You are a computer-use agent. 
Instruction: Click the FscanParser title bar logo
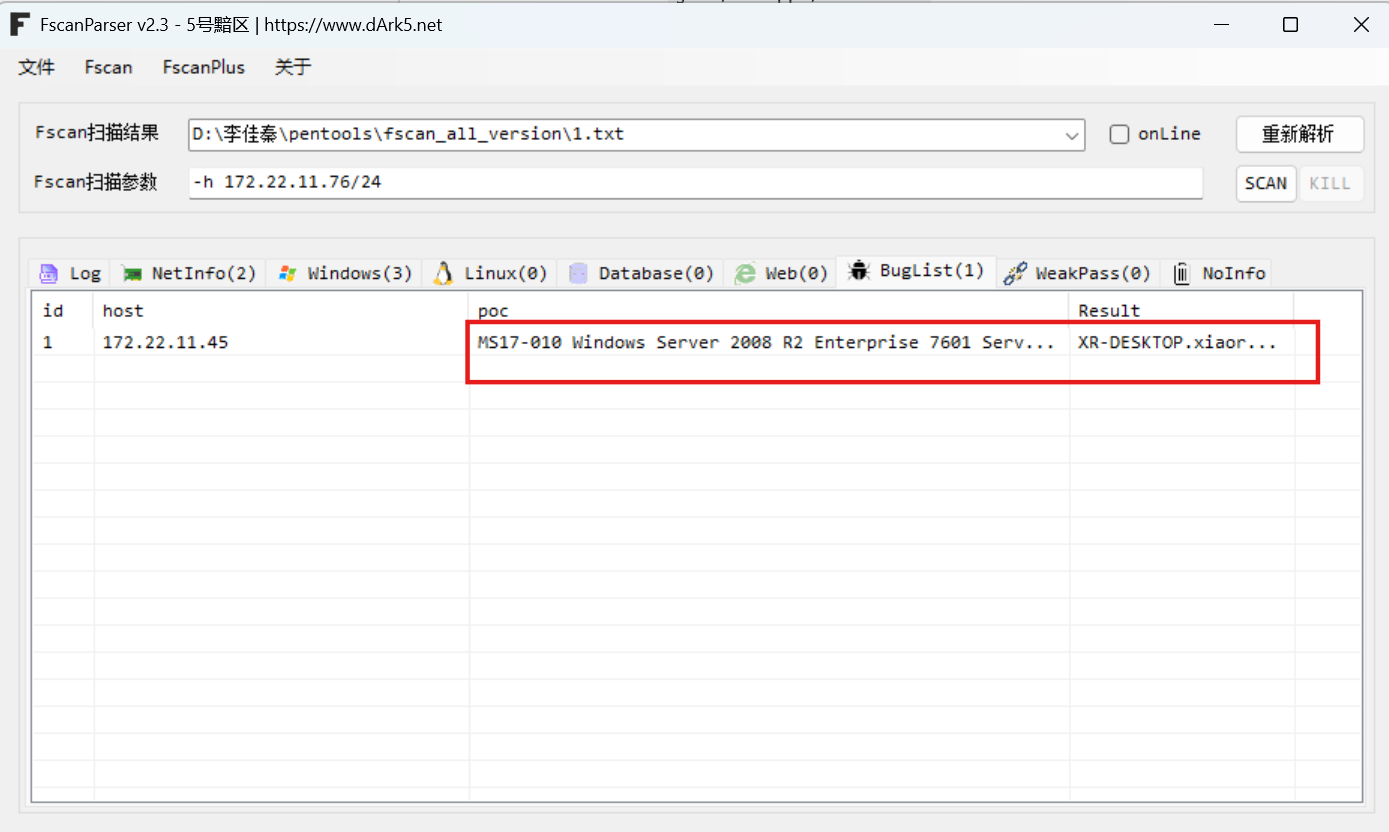point(19,25)
